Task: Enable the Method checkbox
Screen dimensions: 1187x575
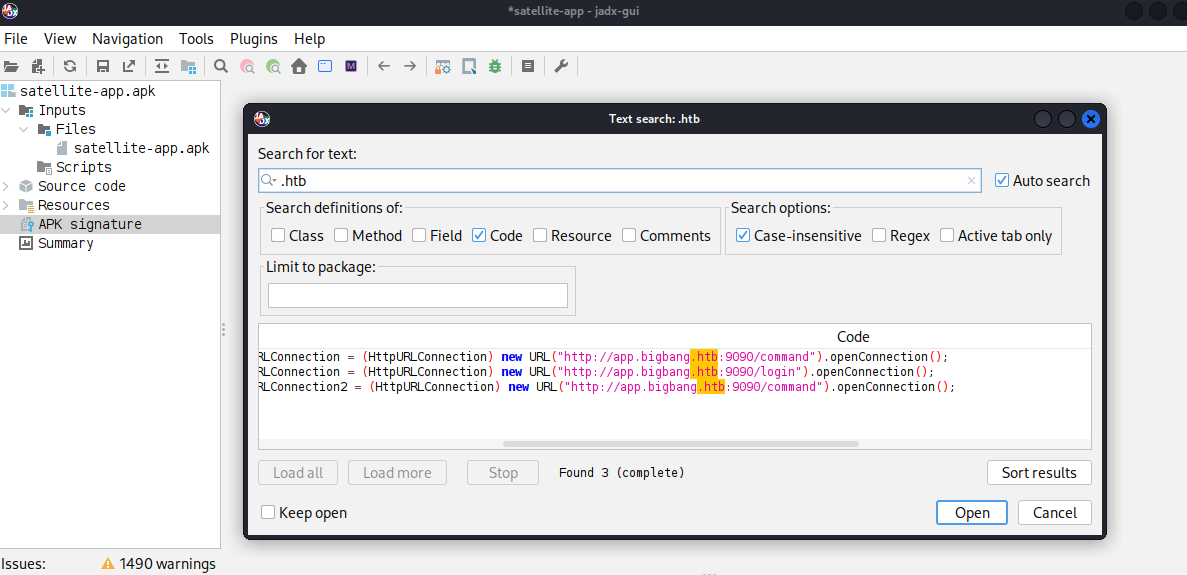Action: [x=341, y=235]
